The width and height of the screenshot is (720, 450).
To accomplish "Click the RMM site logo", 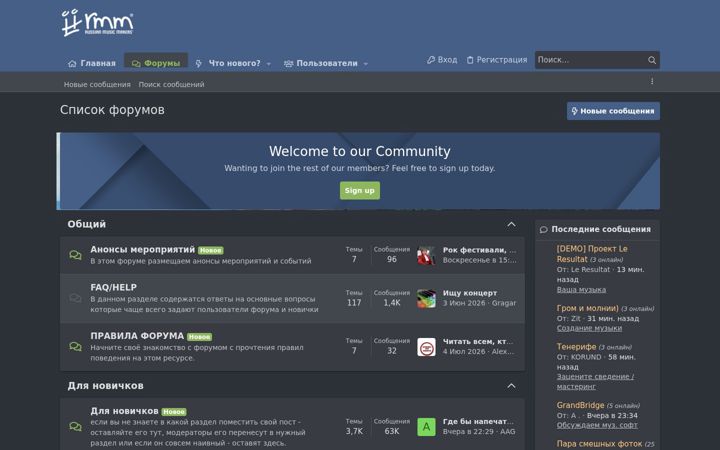I will tap(97, 22).
